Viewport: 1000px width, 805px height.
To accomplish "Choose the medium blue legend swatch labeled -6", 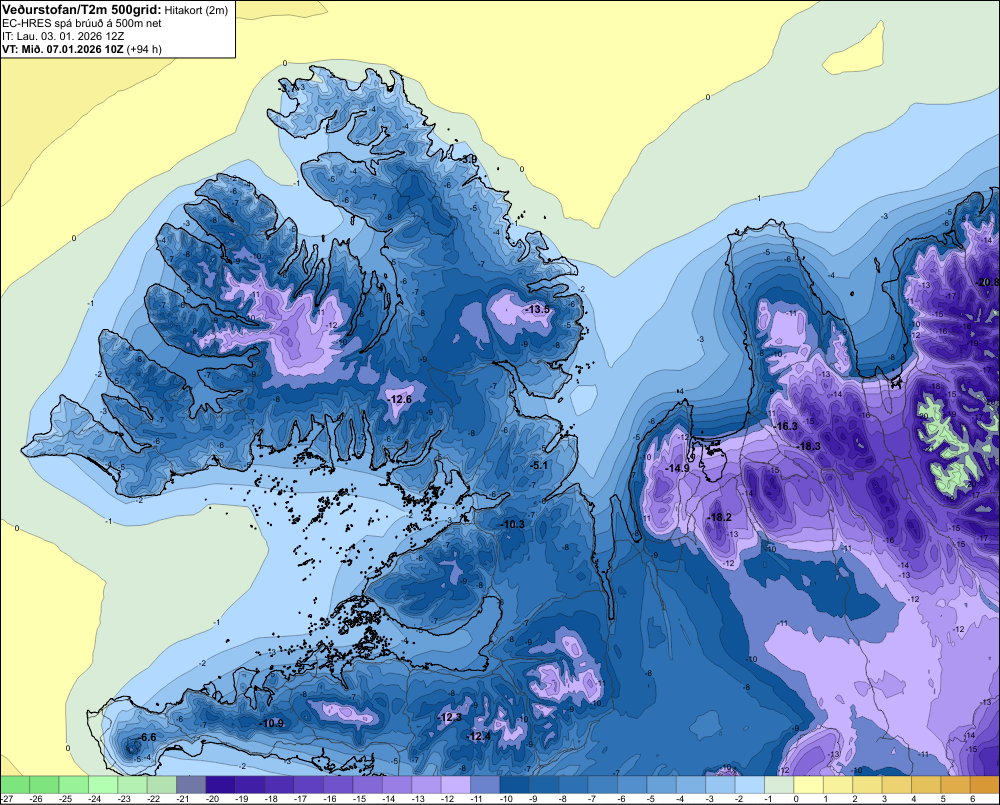I will [x=631, y=785].
